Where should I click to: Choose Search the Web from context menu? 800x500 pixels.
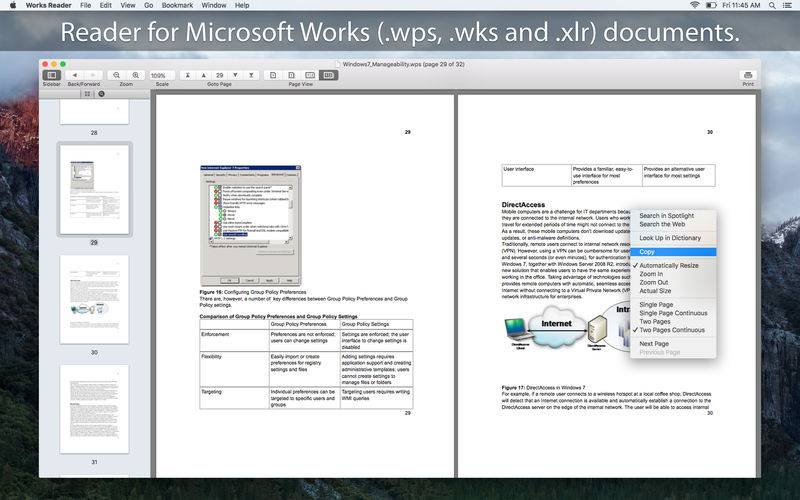[673, 224]
